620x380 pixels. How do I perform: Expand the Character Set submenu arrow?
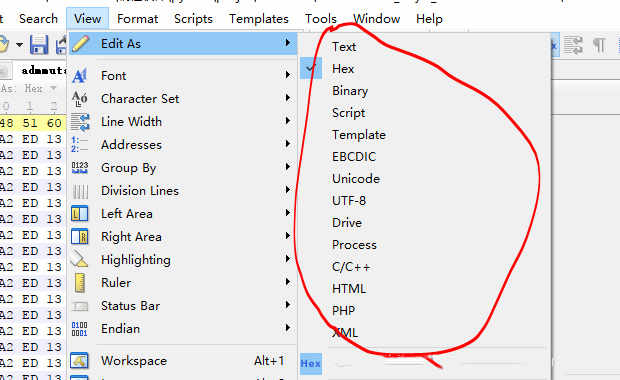(288, 98)
